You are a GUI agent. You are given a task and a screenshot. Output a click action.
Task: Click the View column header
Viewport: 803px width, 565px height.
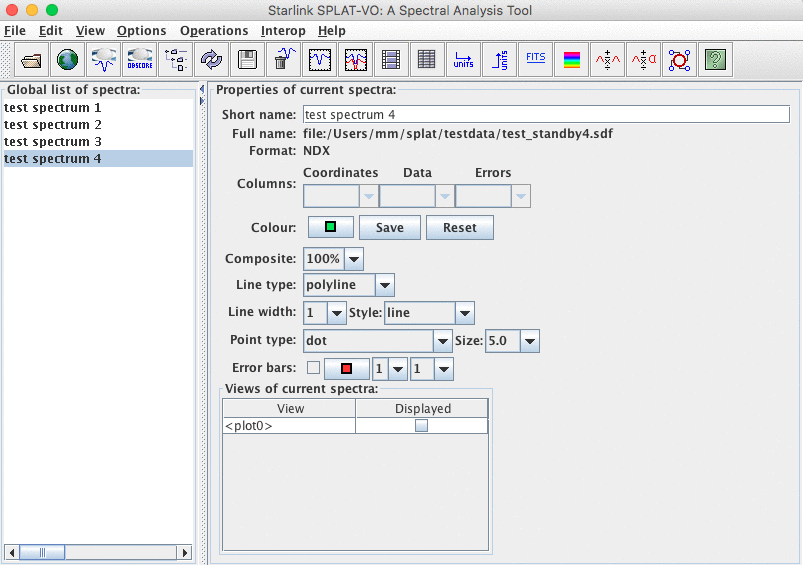click(290, 408)
